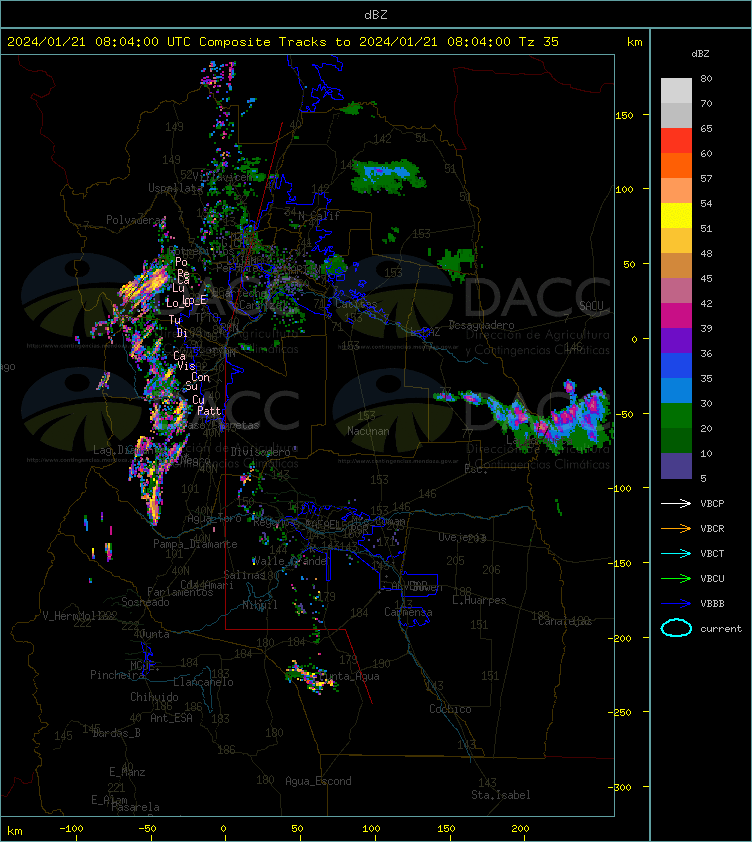Pick the royal blue swatch in dBZ scale

tap(676, 366)
